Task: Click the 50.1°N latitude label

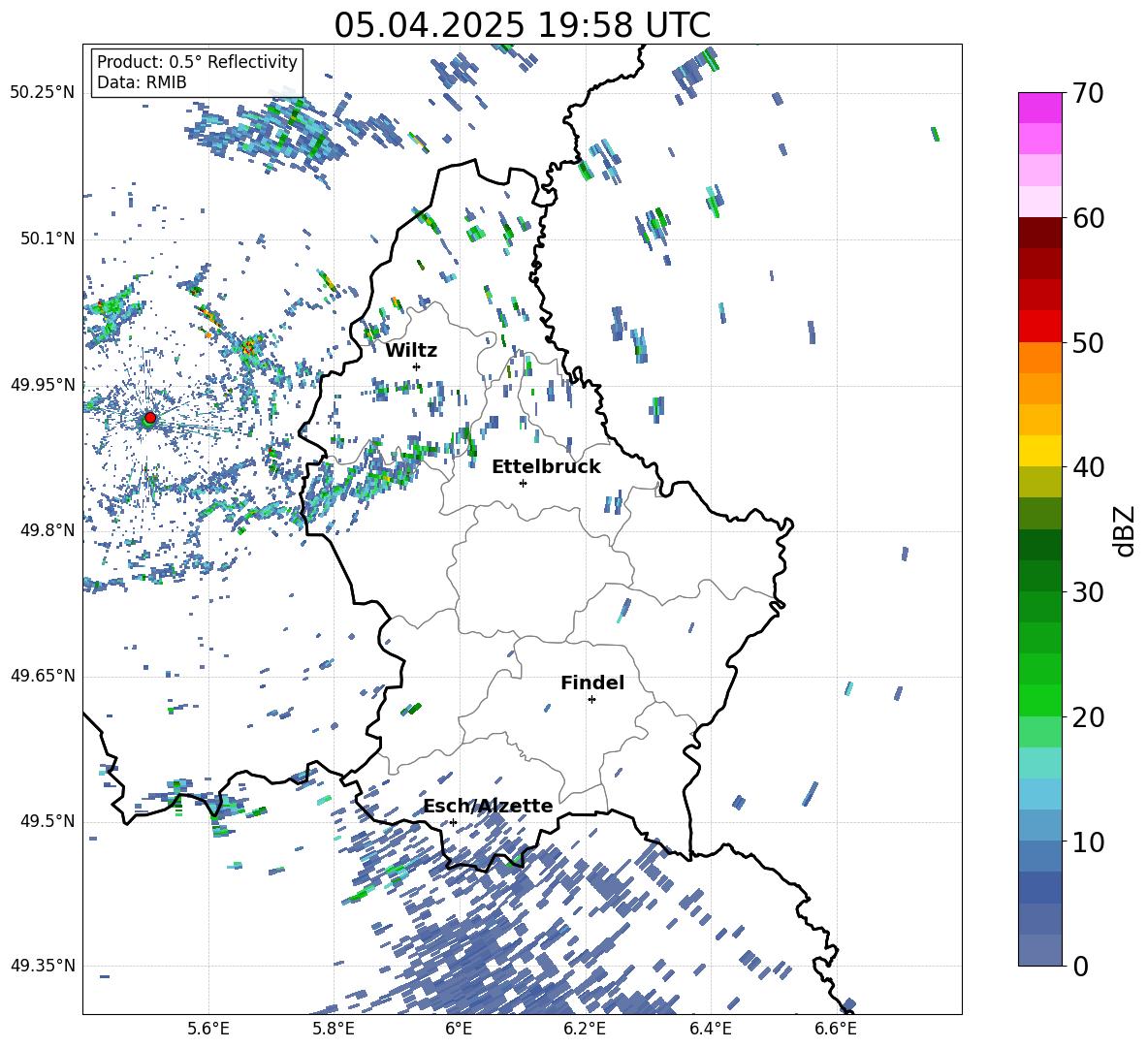Action: click(48, 238)
